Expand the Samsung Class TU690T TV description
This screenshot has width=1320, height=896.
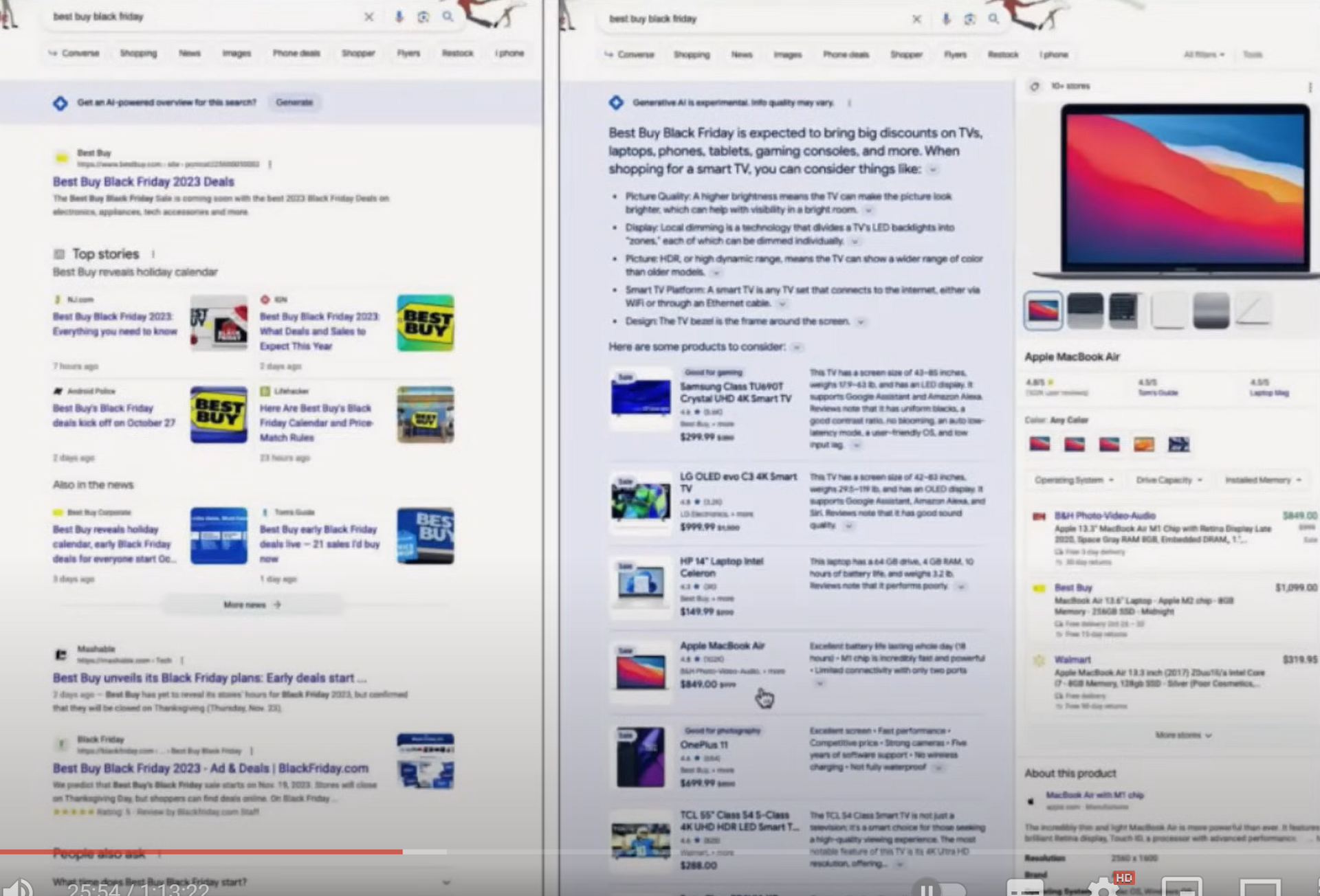(857, 445)
